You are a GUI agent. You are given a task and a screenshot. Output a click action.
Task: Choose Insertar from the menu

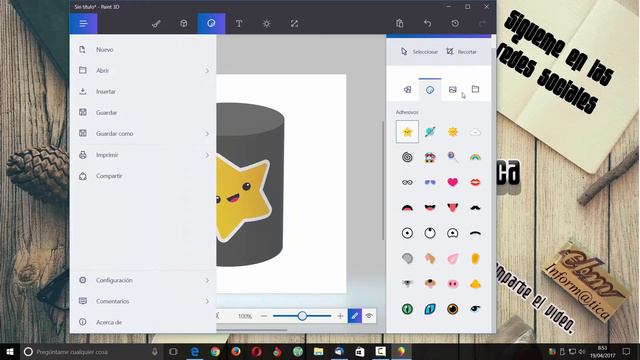pos(143,91)
